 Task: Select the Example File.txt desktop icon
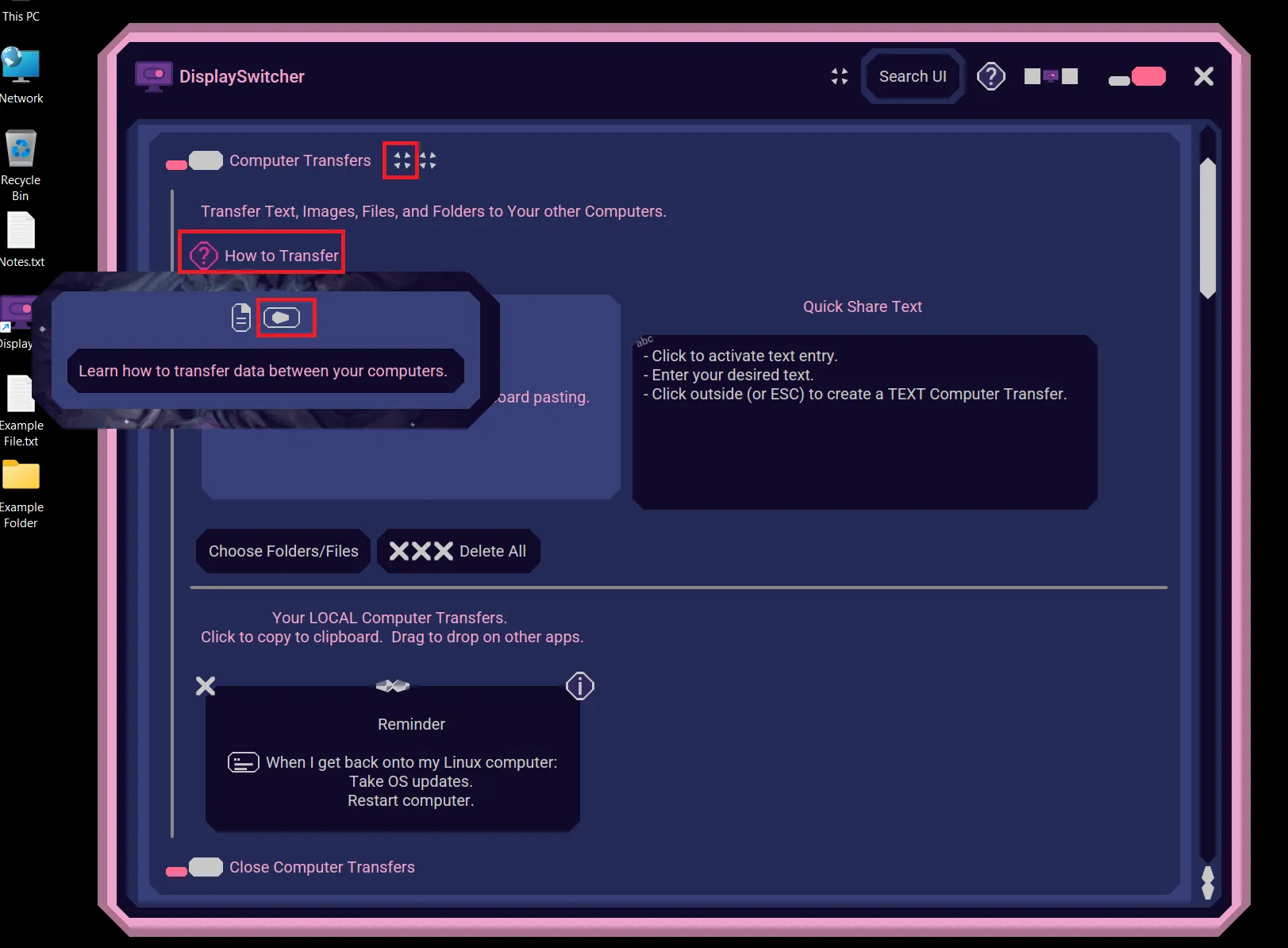pos(21,412)
